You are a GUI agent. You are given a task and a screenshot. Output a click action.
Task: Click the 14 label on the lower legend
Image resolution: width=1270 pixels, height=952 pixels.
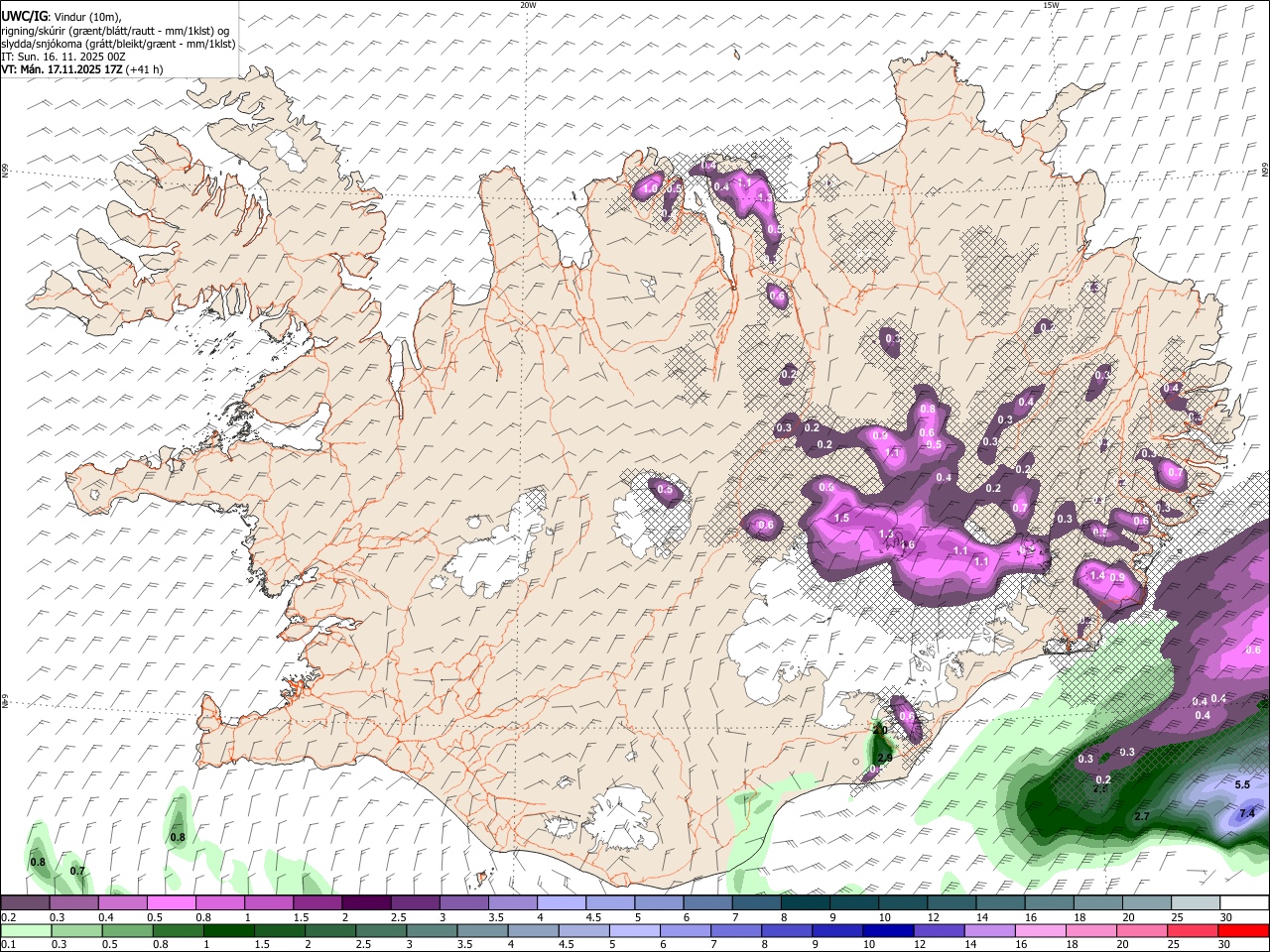click(970, 945)
